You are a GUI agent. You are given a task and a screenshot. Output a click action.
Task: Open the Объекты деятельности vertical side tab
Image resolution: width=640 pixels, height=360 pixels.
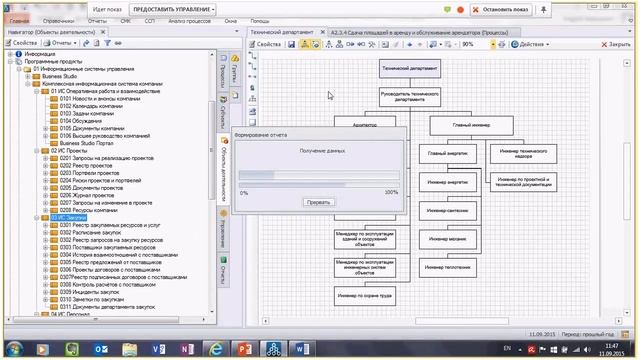pyautogui.click(x=224, y=169)
